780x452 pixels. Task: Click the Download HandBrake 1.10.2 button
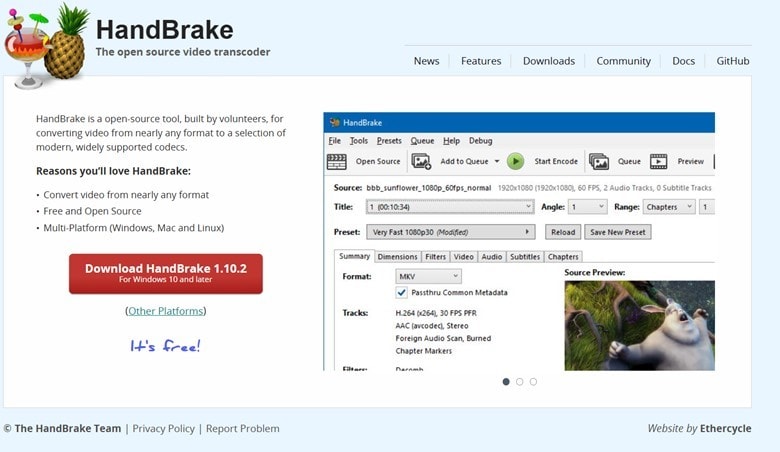click(x=166, y=273)
